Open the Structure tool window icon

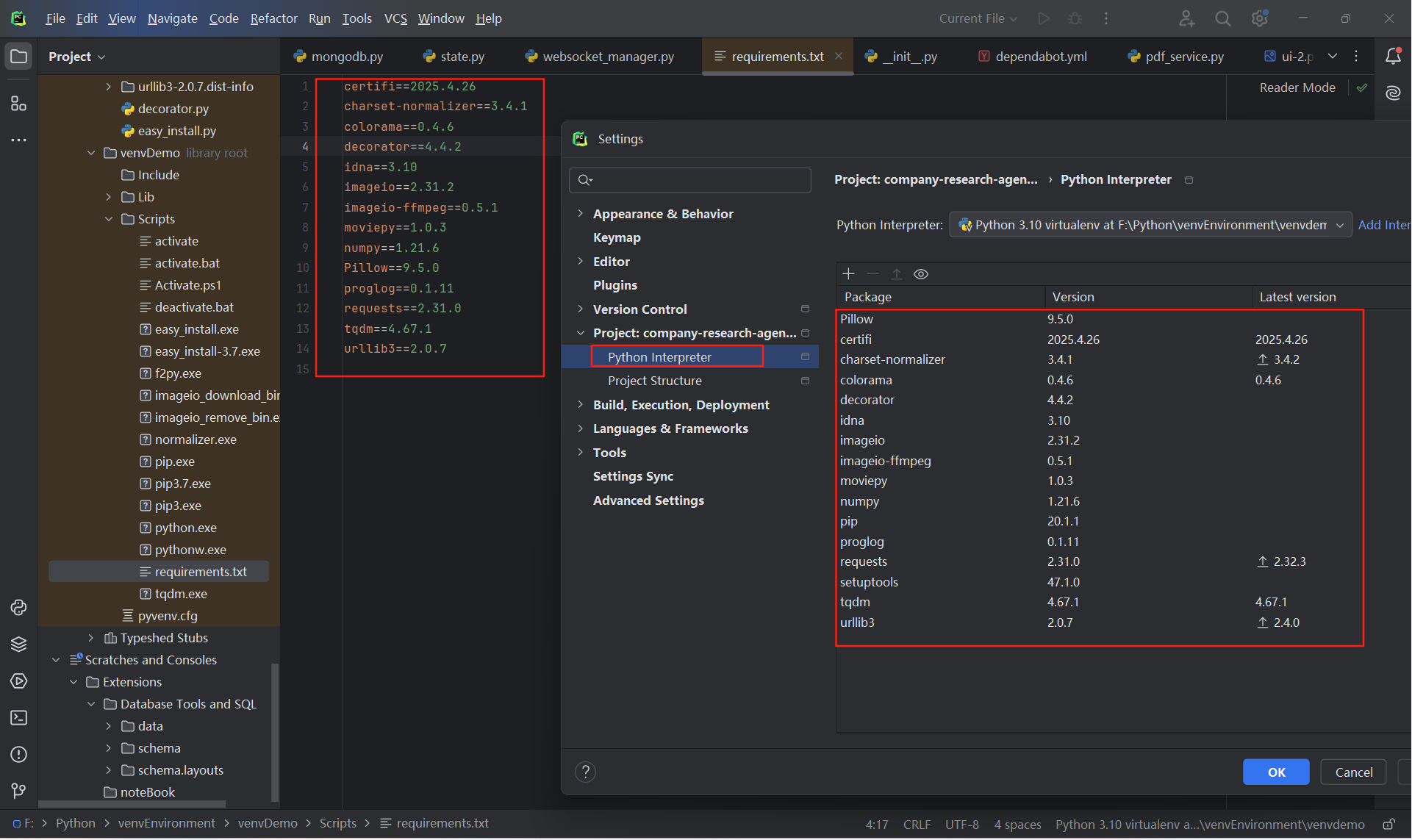click(x=18, y=104)
